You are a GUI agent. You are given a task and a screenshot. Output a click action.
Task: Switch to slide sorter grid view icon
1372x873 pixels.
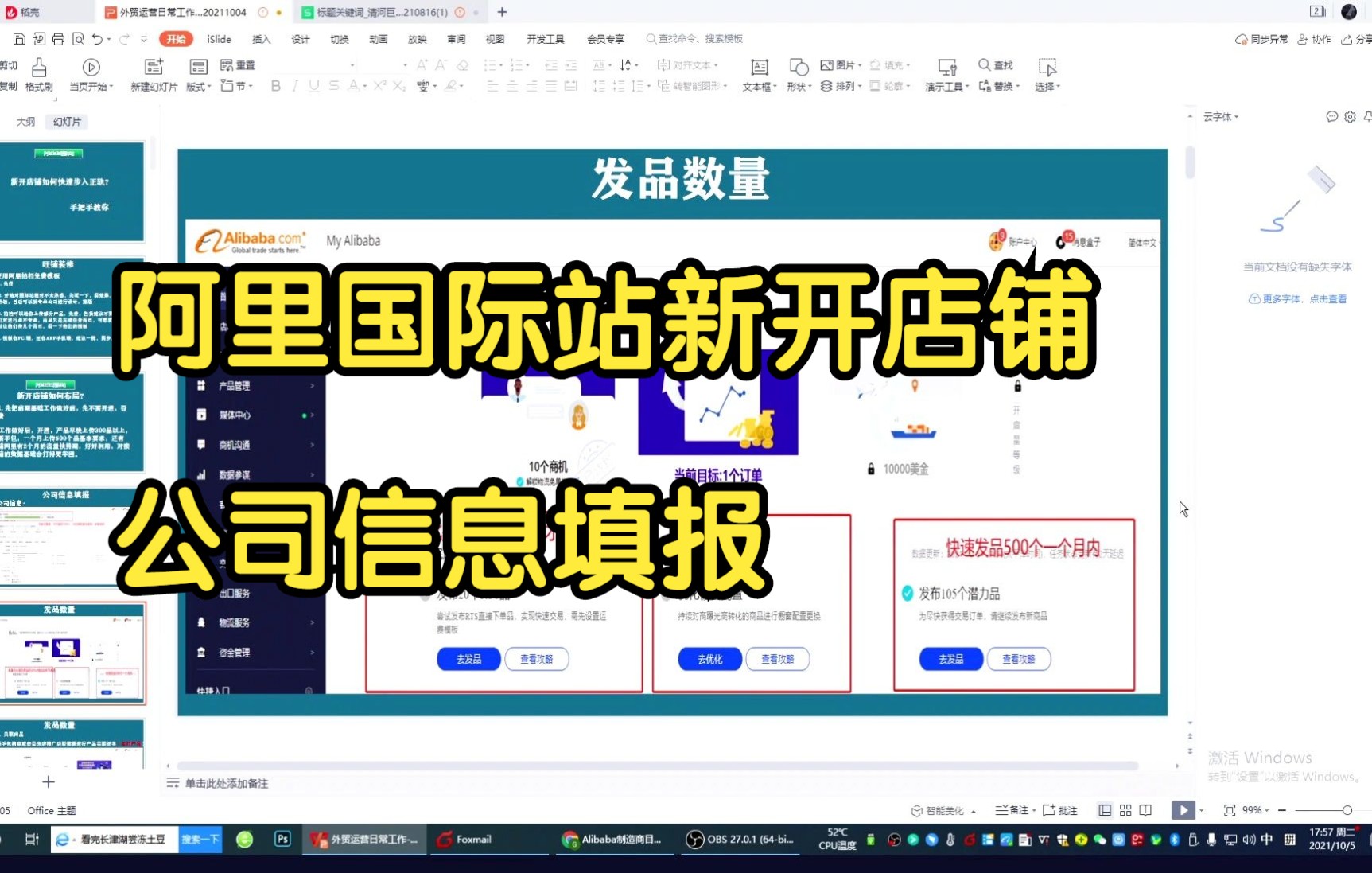(x=1125, y=810)
